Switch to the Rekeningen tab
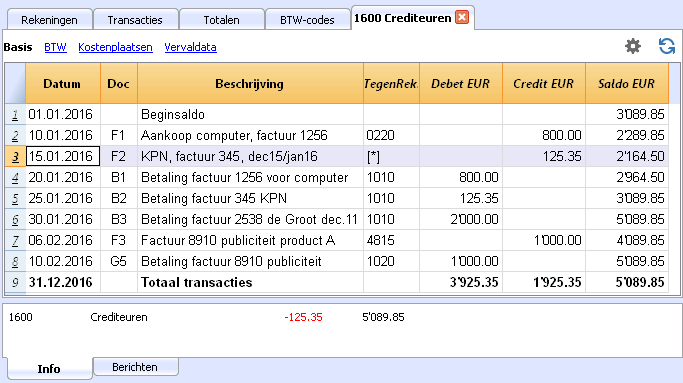 pyautogui.click(x=49, y=20)
